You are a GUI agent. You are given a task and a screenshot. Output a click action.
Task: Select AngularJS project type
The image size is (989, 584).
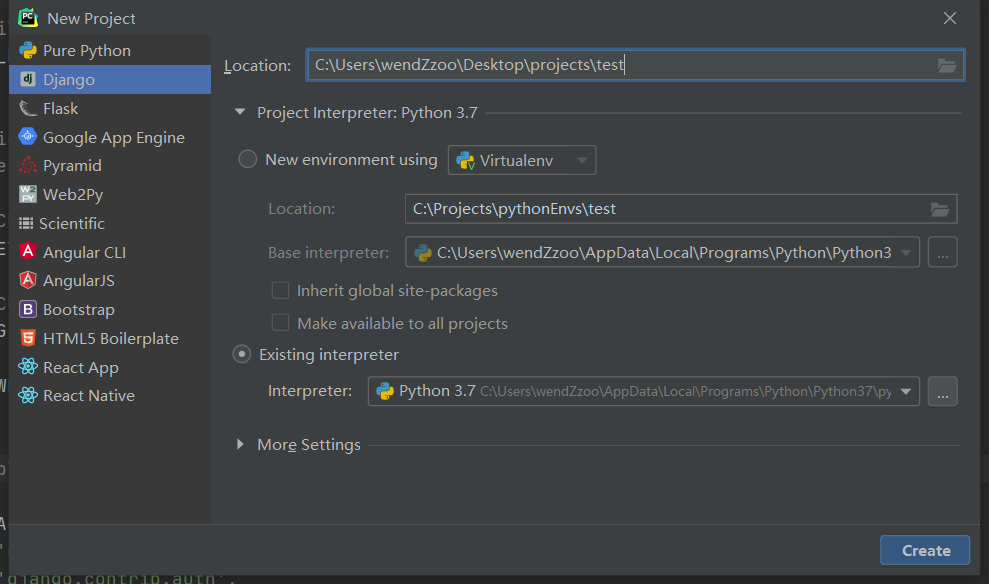coord(110,280)
